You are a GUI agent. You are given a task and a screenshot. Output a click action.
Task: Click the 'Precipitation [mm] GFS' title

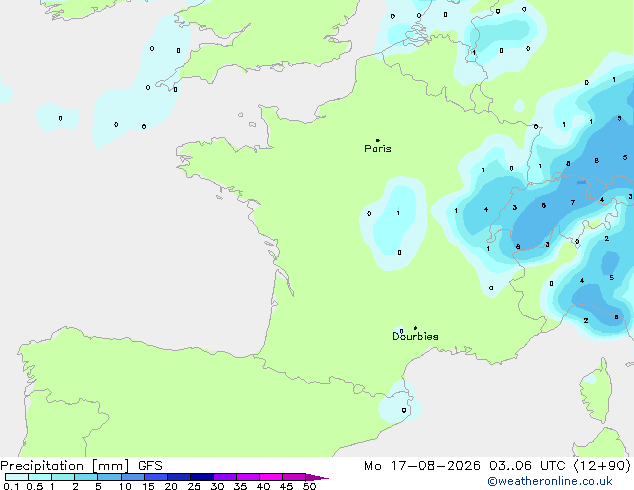(x=81, y=466)
